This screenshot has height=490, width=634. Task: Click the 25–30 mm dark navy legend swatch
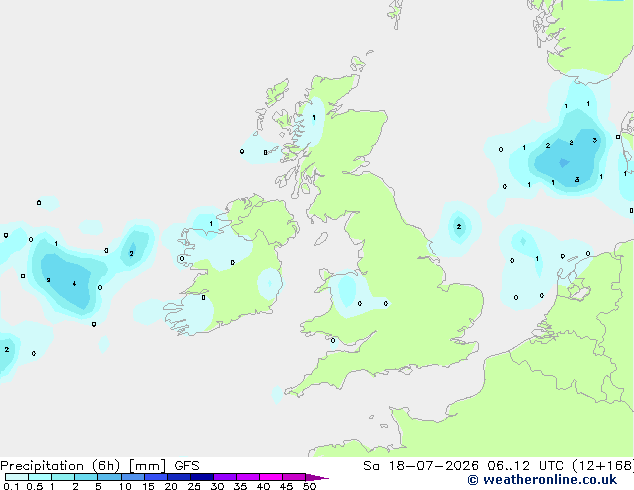[202, 477]
